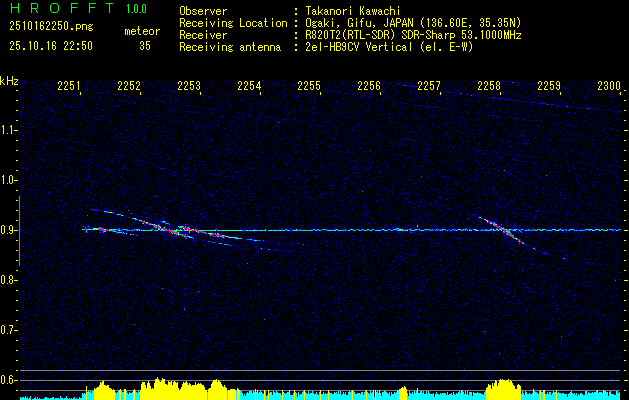This screenshot has height=400, width=629.
Task: Click the 2252 time axis marker
Action: [129, 86]
